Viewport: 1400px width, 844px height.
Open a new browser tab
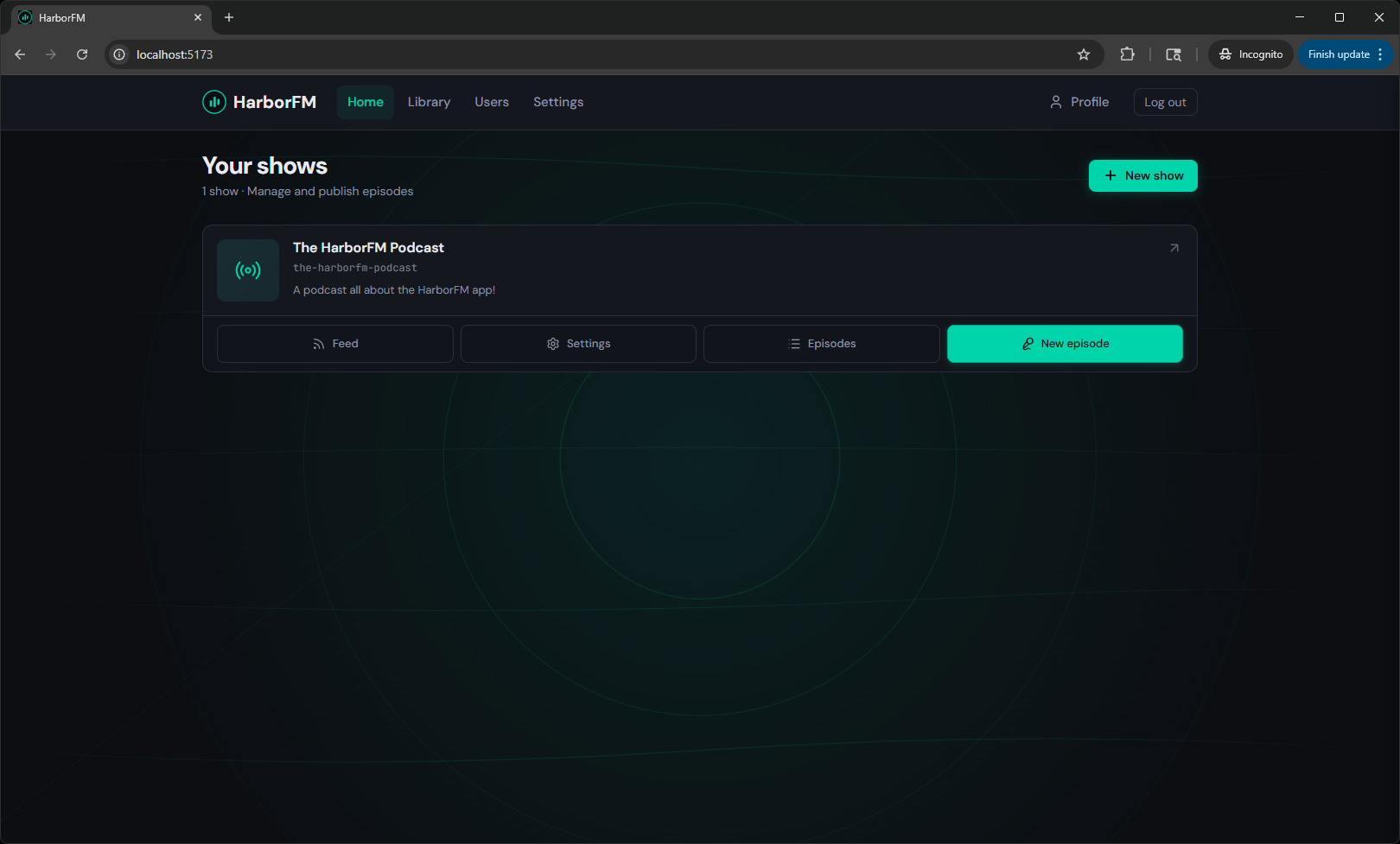(229, 17)
